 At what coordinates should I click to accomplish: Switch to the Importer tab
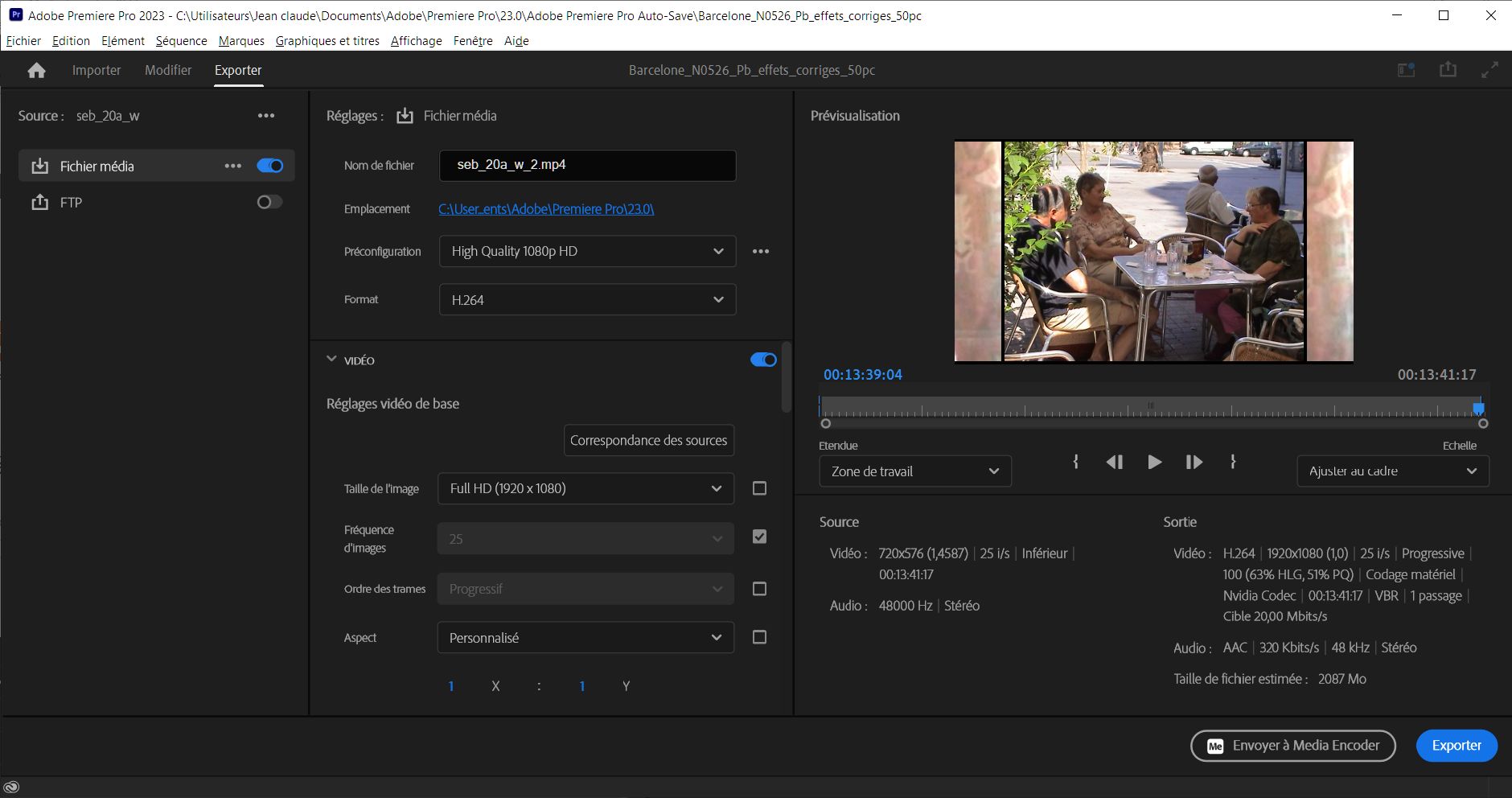(97, 71)
